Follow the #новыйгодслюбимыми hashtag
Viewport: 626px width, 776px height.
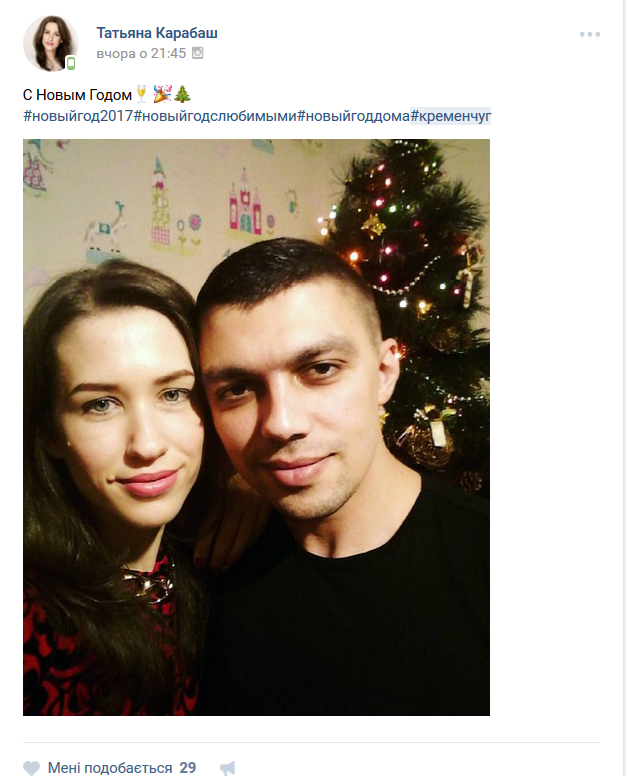(215, 116)
